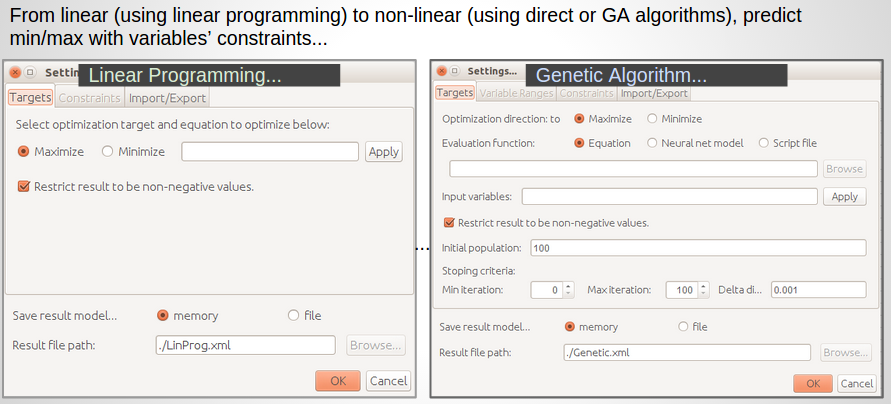Close the Genetic Algorithm settings window
Image resolution: width=891 pixels, height=404 pixels.
tap(441, 71)
